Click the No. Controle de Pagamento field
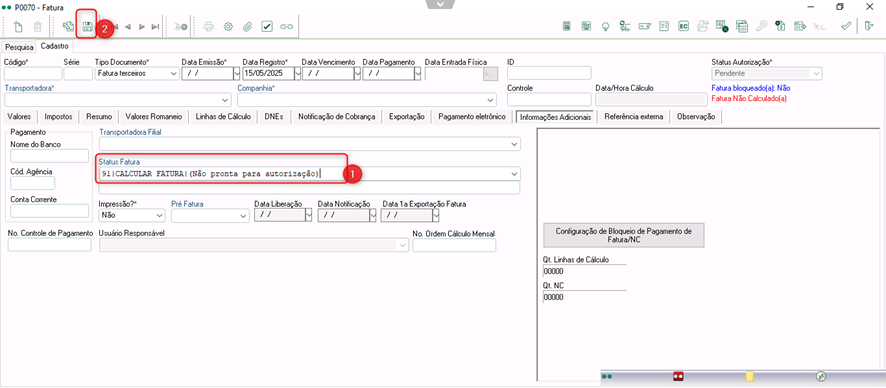886x388 pixels. 50,245
